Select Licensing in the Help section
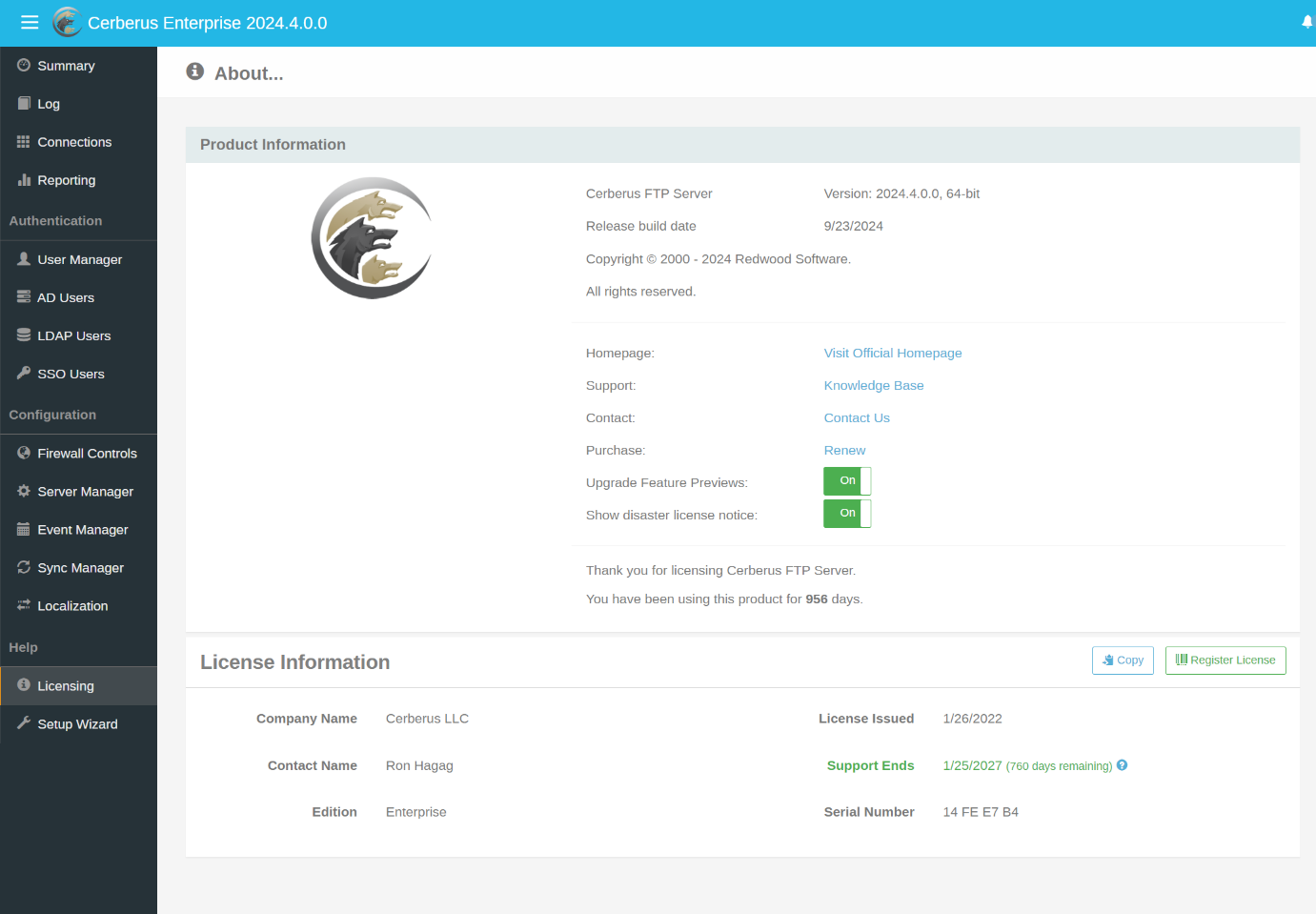The width and height of the screenshot is (1316, 914). (x=78, y=686)
